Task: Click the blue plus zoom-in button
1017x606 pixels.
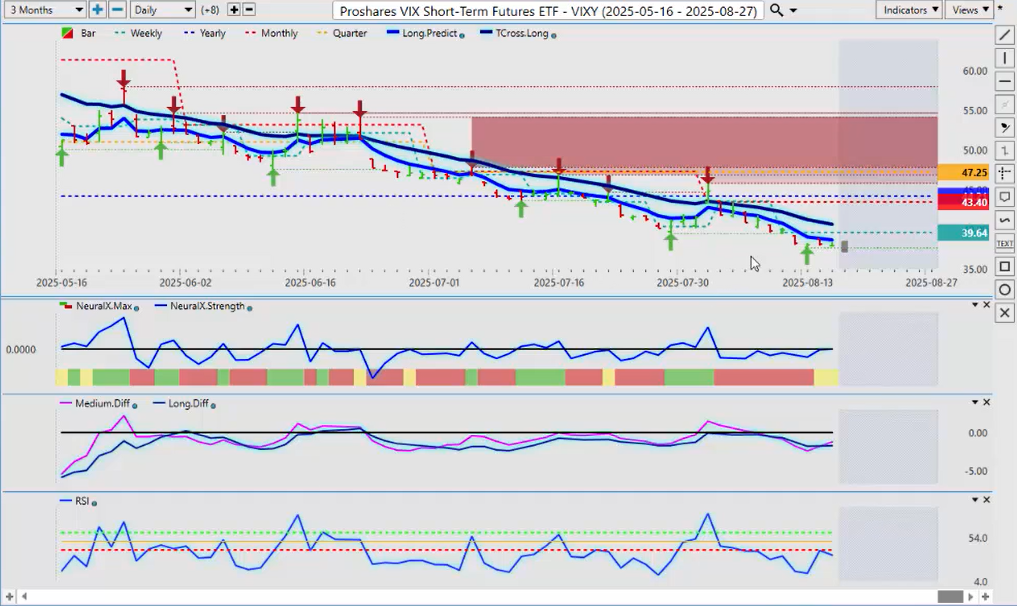Action: tap(97, 10)
